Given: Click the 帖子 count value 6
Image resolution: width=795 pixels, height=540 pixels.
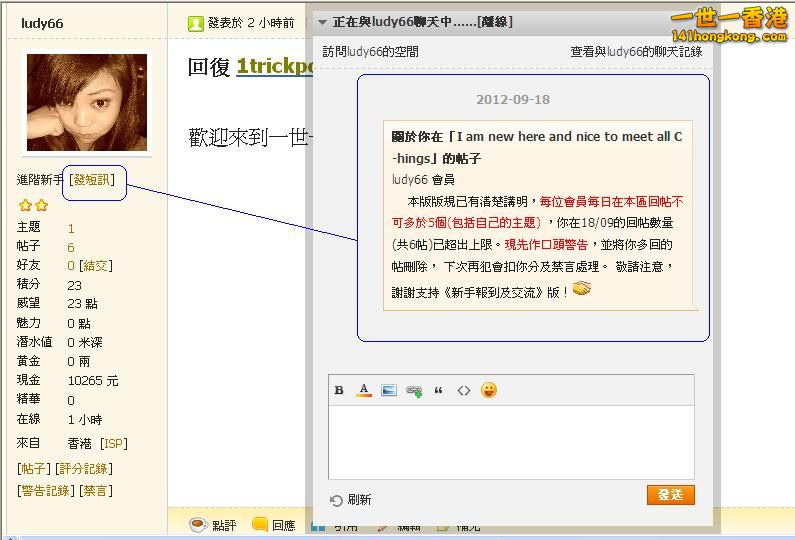Looking at the screenshot, I should [x=71, y=247].
